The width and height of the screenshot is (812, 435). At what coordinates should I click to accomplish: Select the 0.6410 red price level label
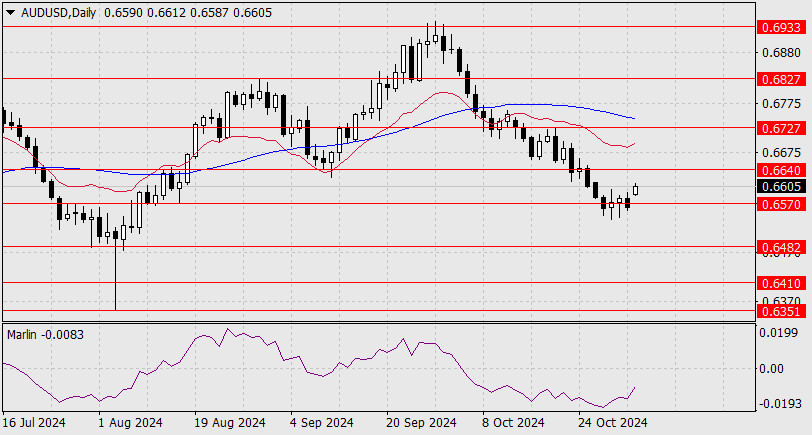point(781,283)
